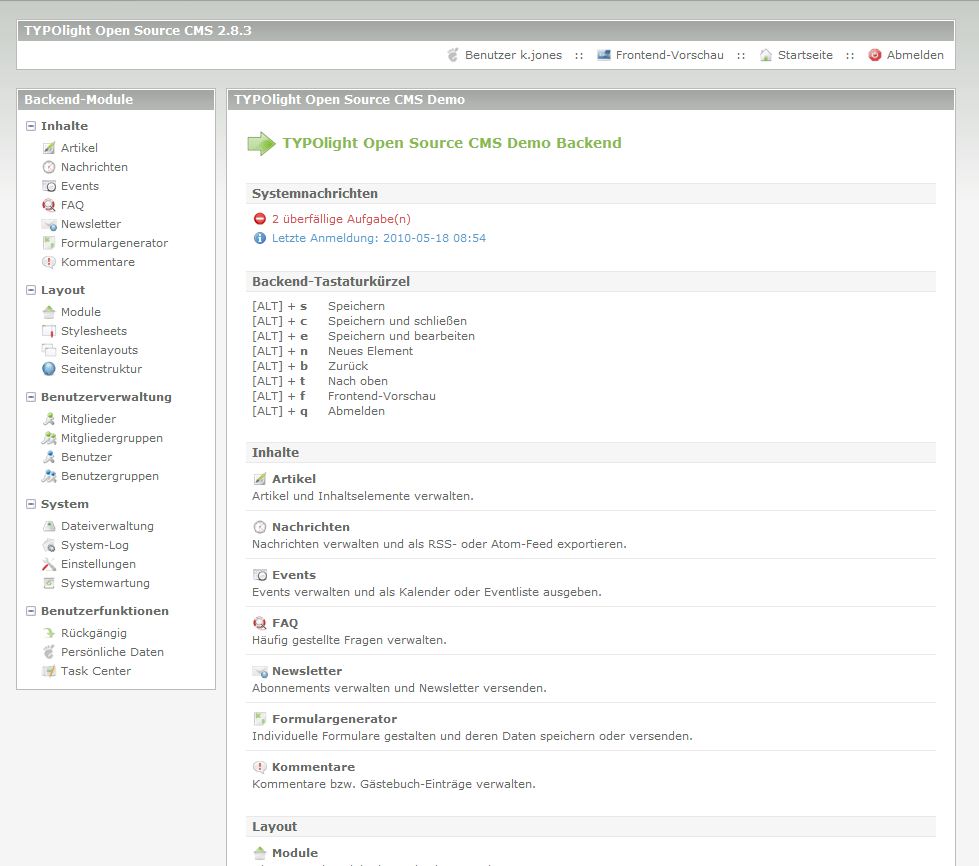
Task: Click the Rückgängig undo arrow icon
Action: [x=49, y=633]
